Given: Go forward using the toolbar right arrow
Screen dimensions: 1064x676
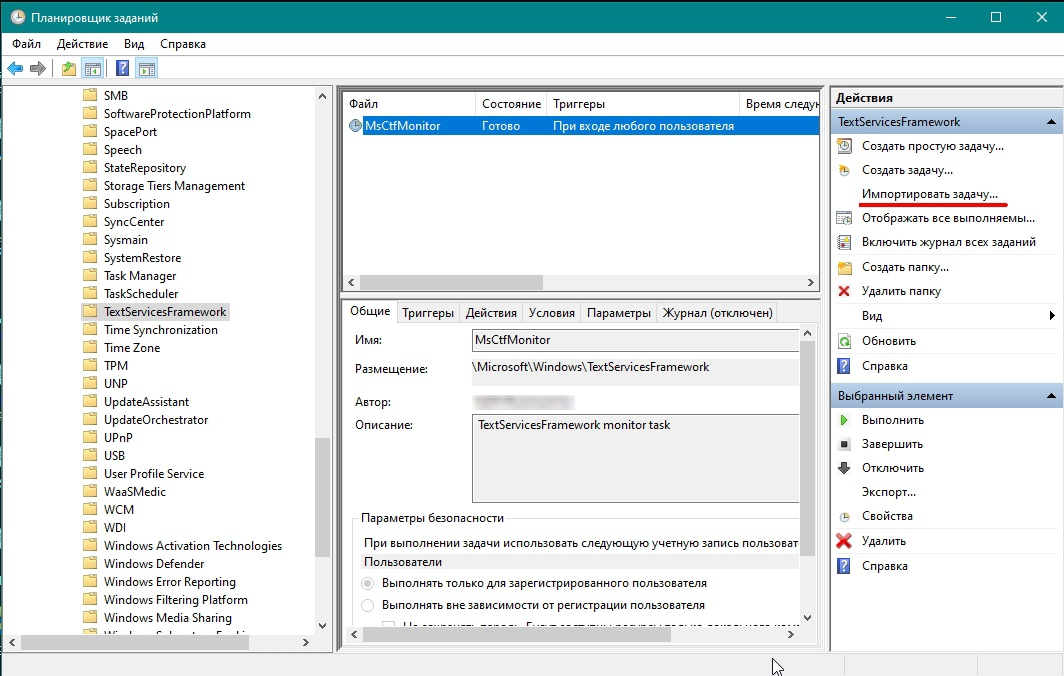Looking at the screenshot, I should pyautogui.click(x=38, y=69).
